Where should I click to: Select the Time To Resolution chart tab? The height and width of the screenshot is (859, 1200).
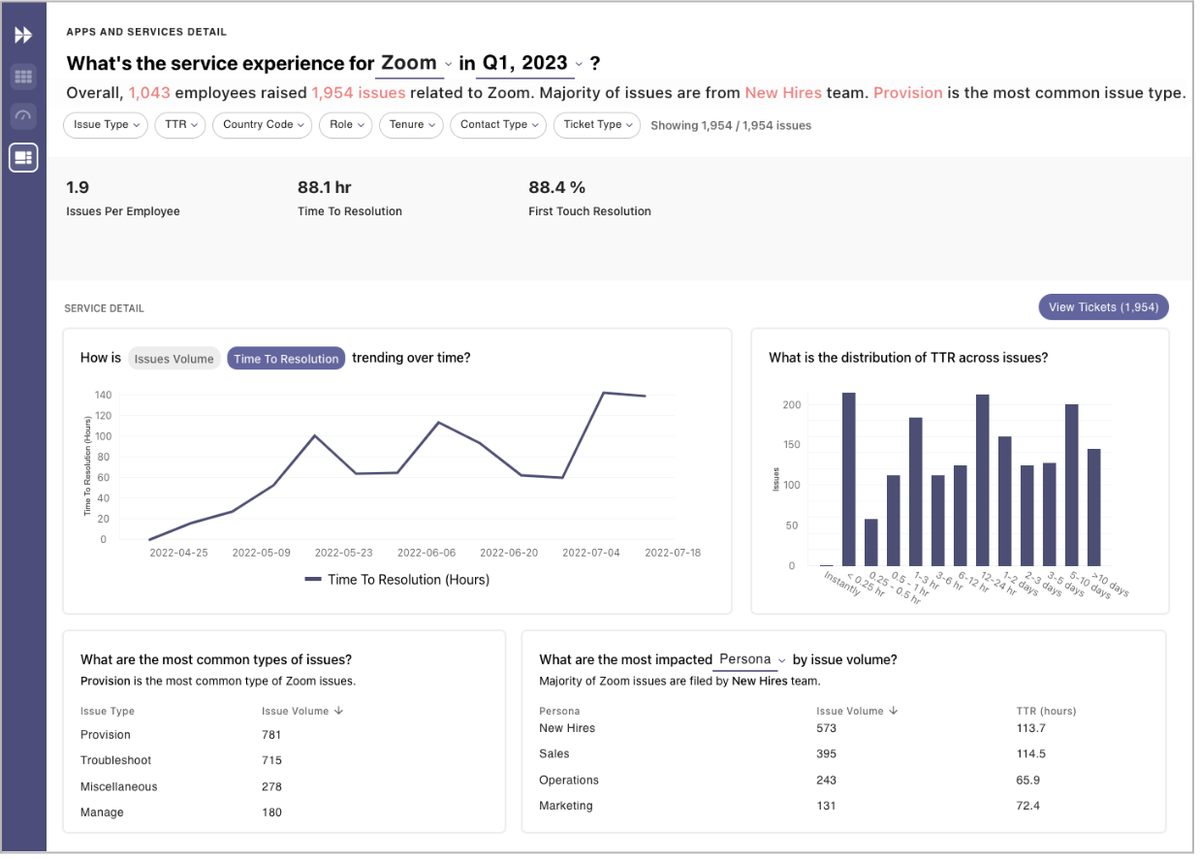pos(286,357)
